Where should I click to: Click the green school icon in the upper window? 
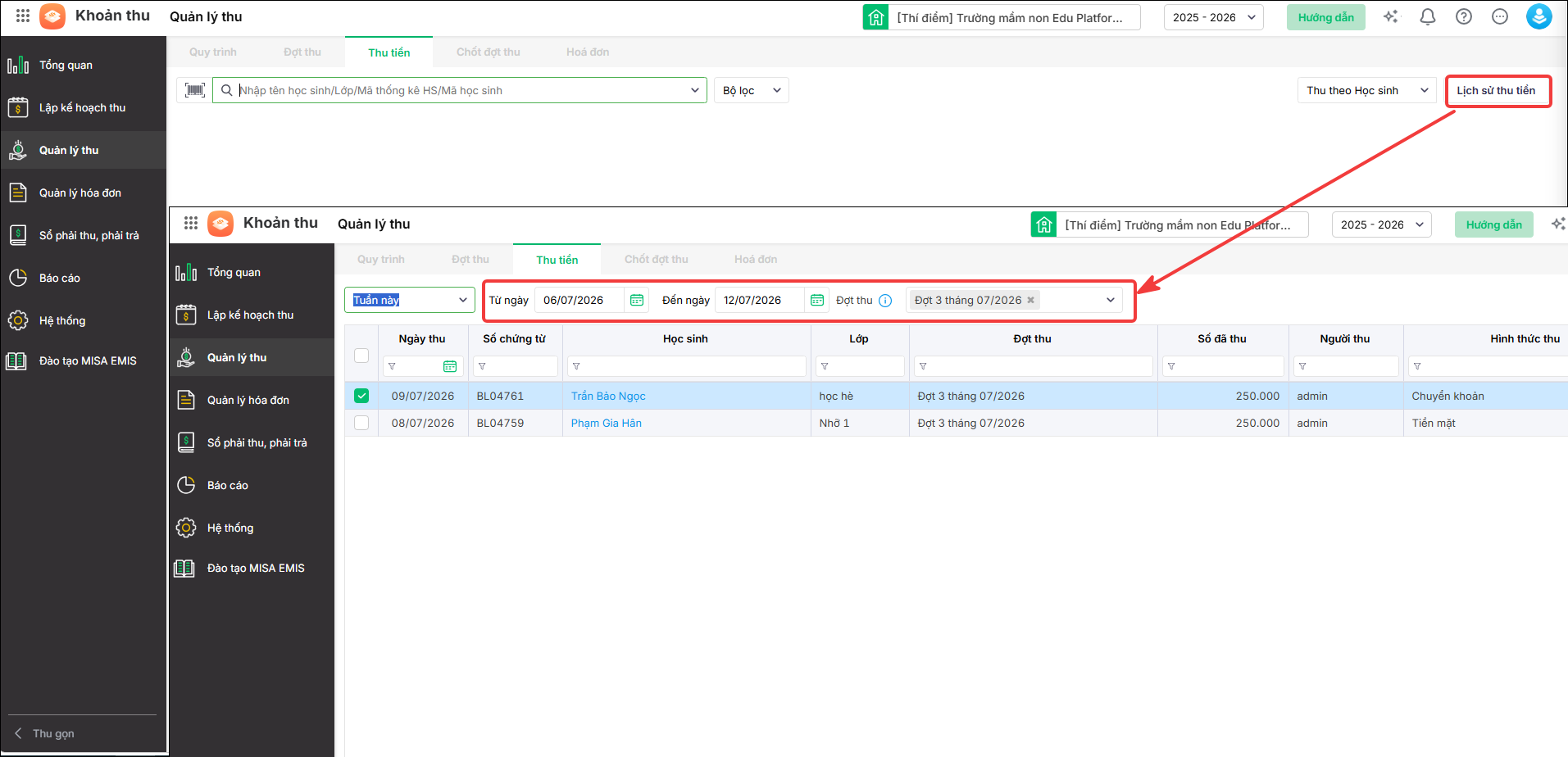875,17
